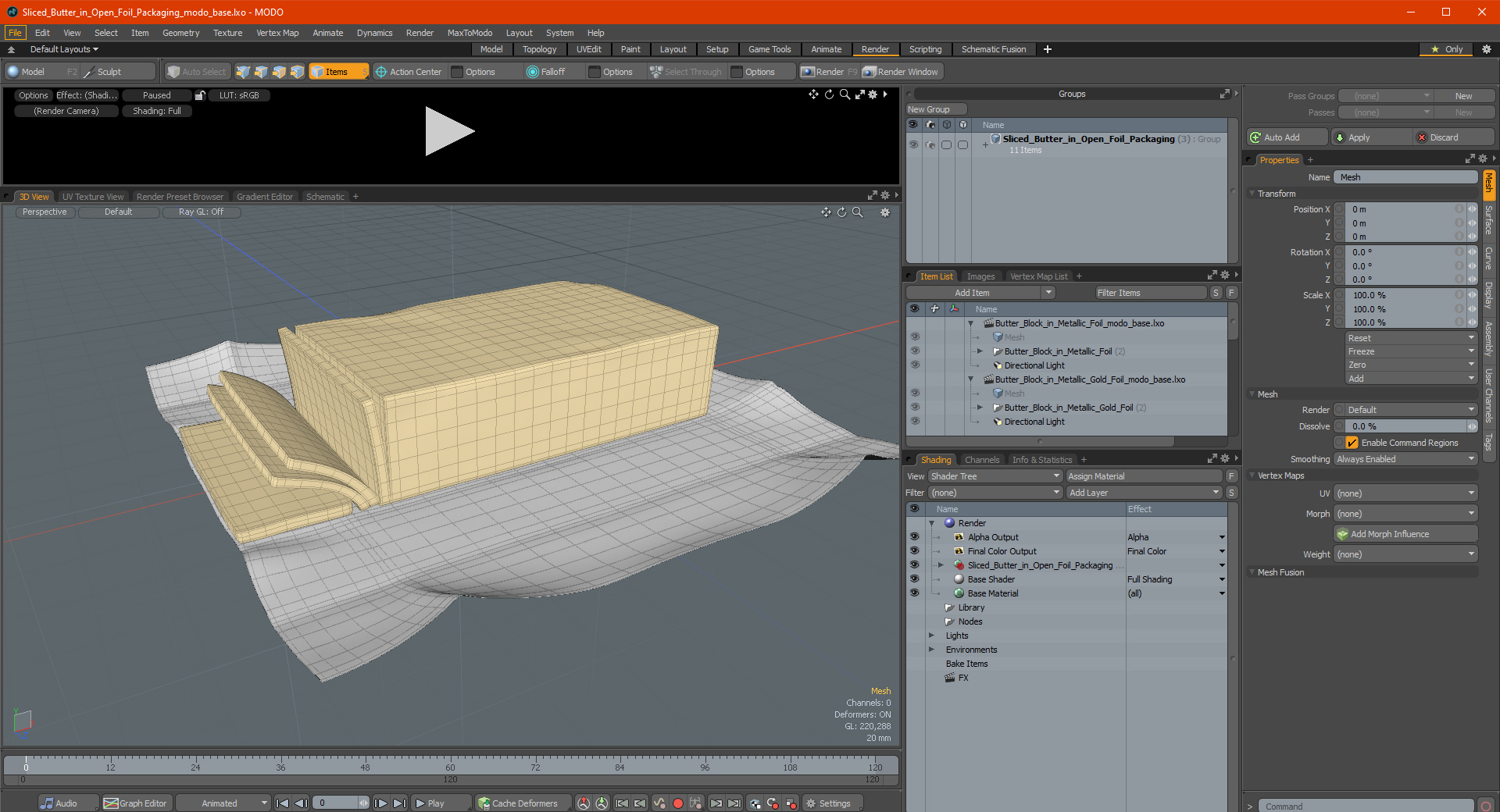This screenshot has width=1500, height=812.
Task: Expand Butter_Block_in_Metallic_Gold_Foil tree item
Action: click(x=980, y=408)
